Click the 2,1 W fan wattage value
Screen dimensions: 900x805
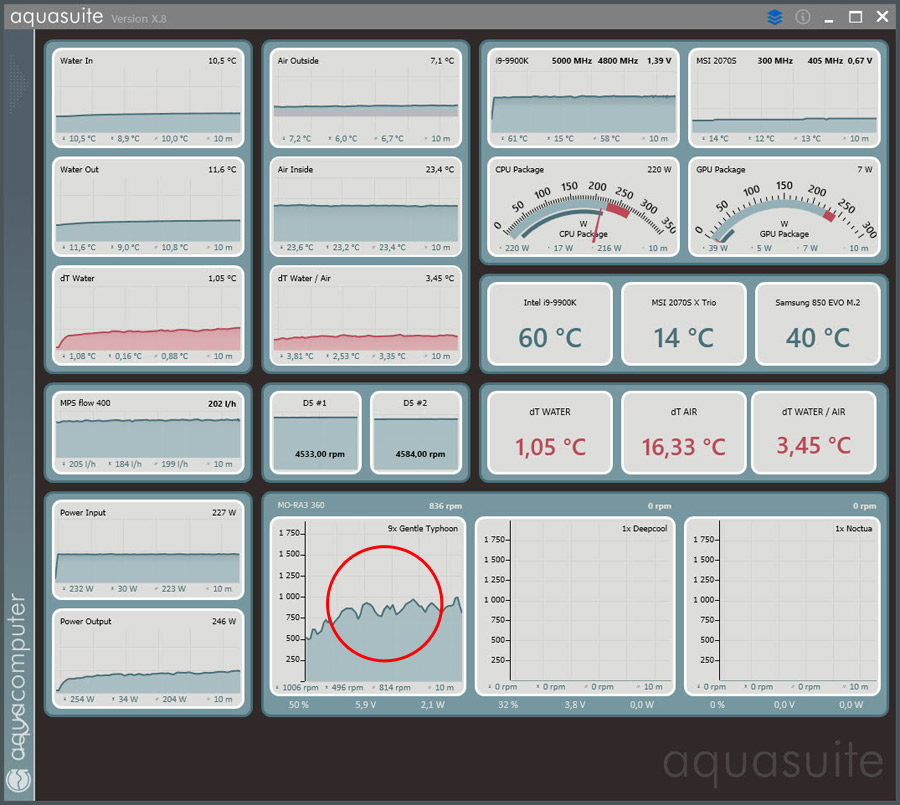click(433, 705)
